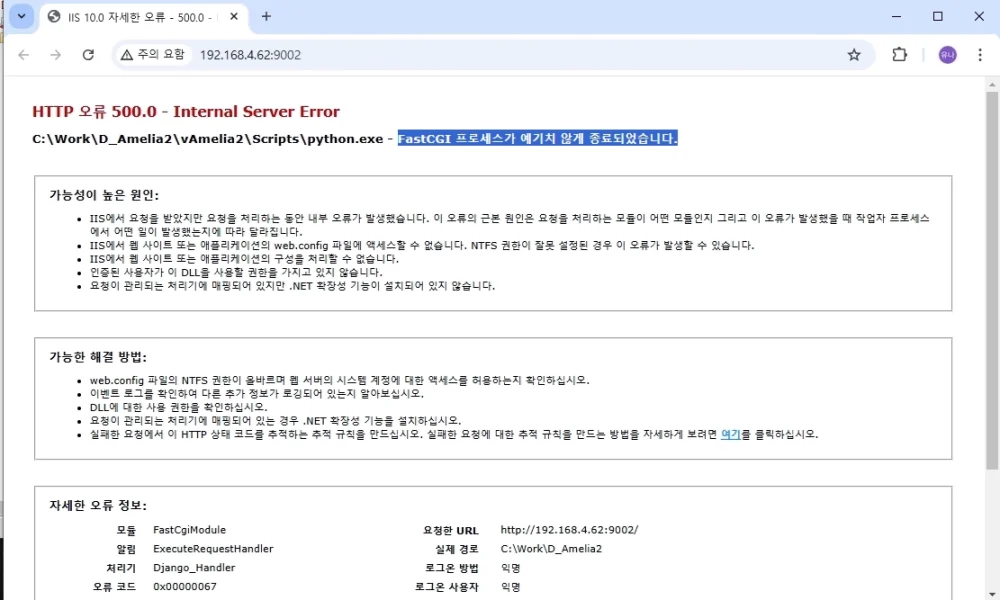Click the highlighted FastCGI process error text
This screenshot has height=600, width=1000.
point(538,138)
